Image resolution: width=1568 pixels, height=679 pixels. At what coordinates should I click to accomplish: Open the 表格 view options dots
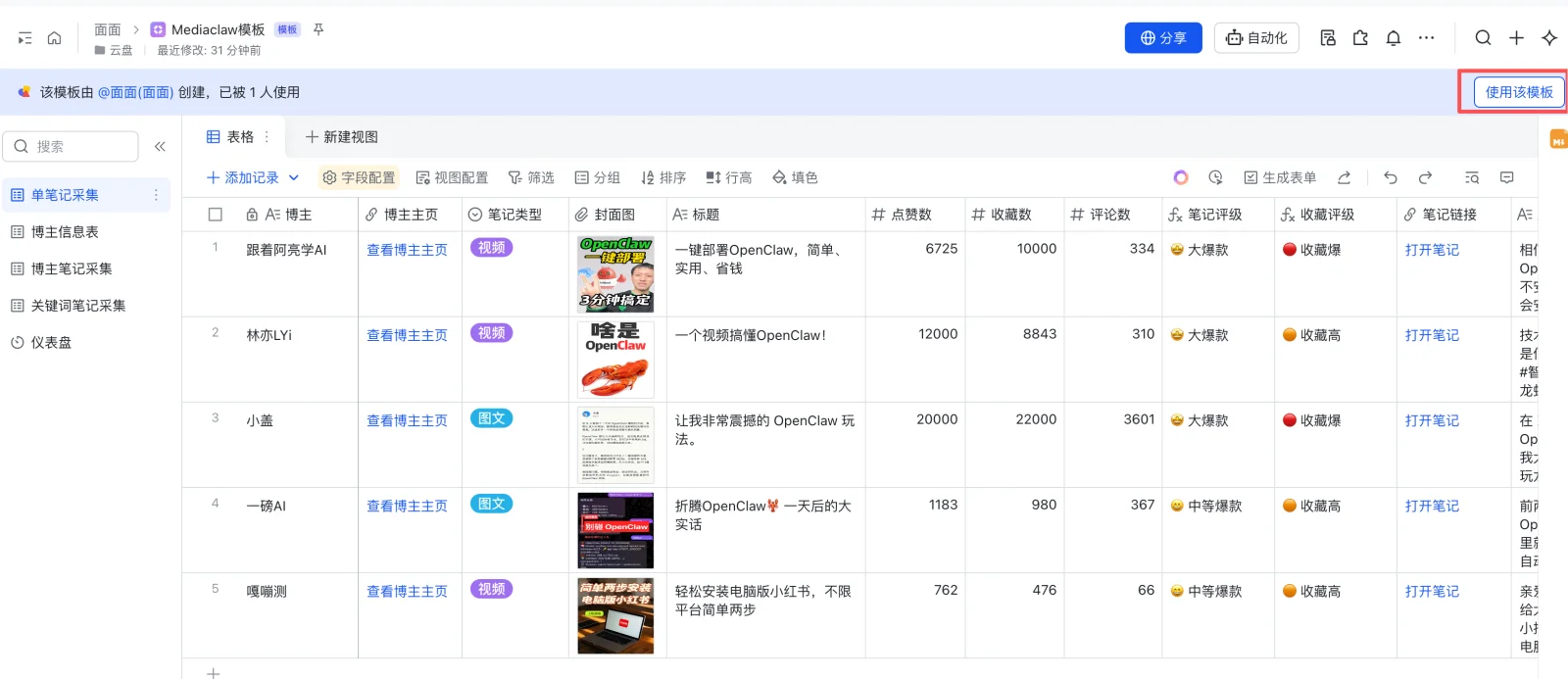[267, 137]
